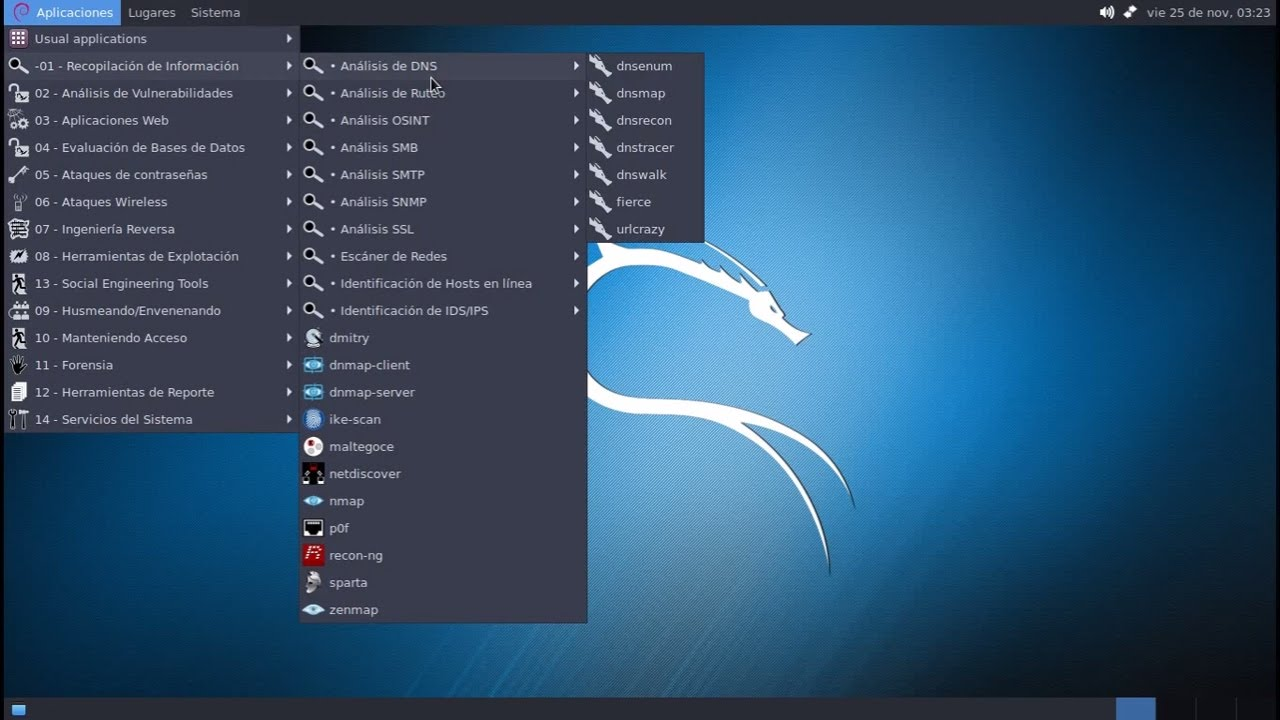Start maltegoce using its icon
Viewport: 1280px width, 720px height.
[x=314, y=447]
